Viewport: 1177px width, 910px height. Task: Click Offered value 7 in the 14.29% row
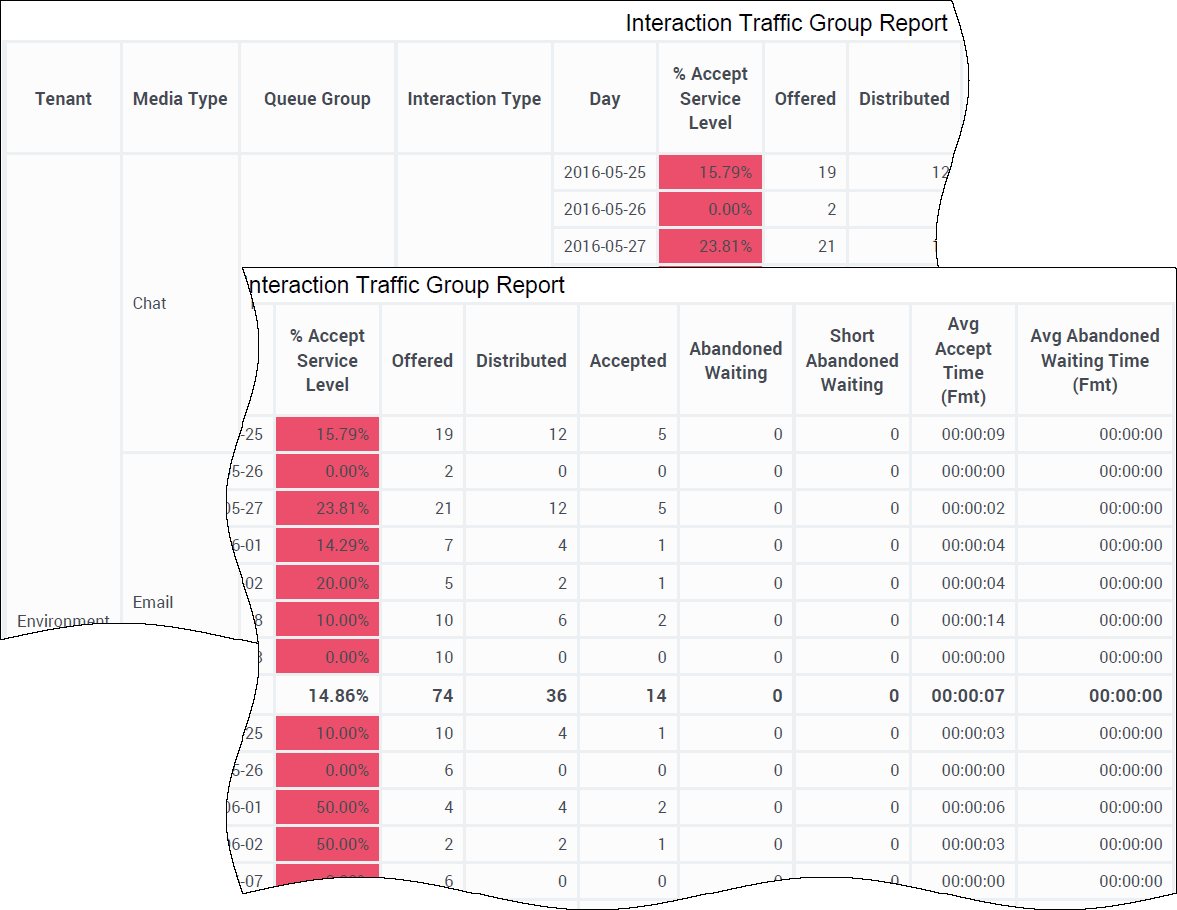(x=422, y=545)
